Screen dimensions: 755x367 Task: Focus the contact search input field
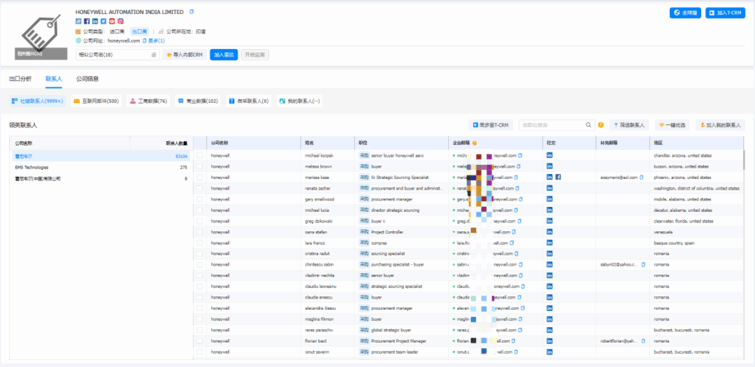[552, 125]
